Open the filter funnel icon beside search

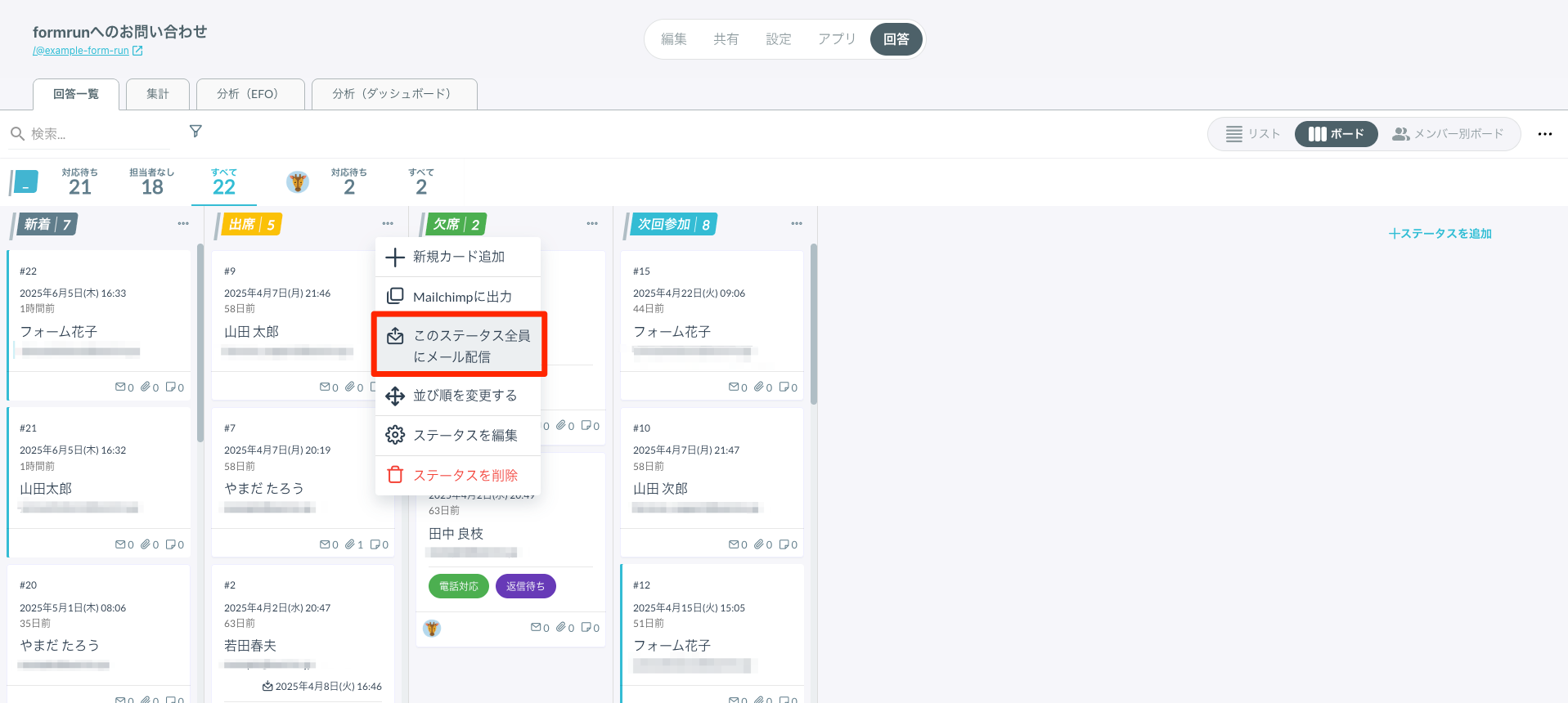click(195, 131)
